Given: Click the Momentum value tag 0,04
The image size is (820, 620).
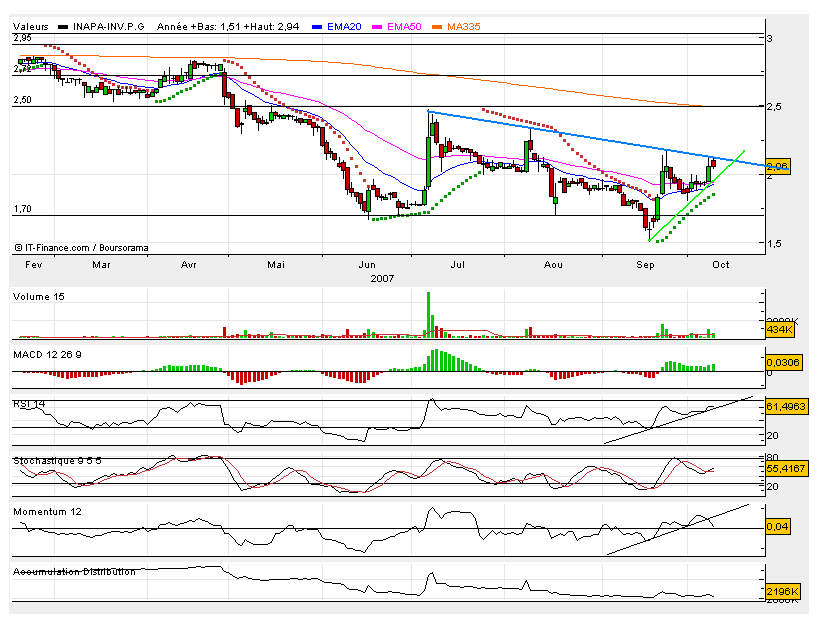Looking at the screenshot, I should pyautogui.click(x=778, y=526).
